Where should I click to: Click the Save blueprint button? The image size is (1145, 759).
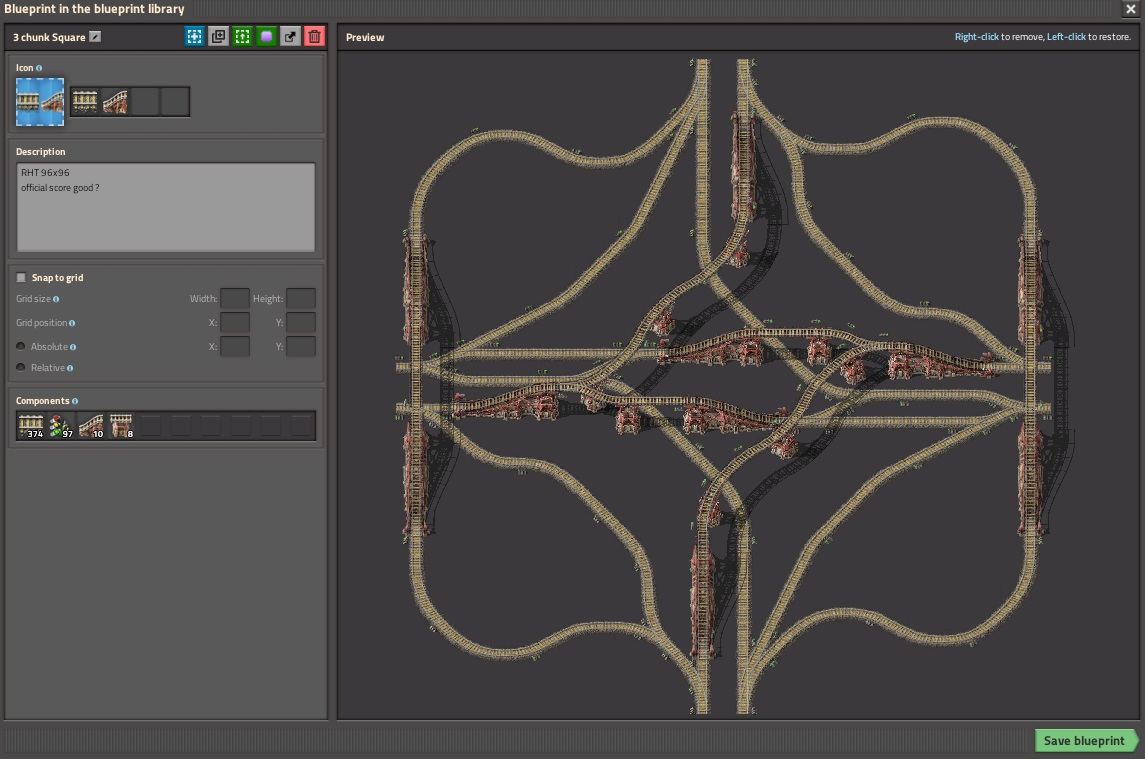pyautogui.click(x=1085, y=741)
